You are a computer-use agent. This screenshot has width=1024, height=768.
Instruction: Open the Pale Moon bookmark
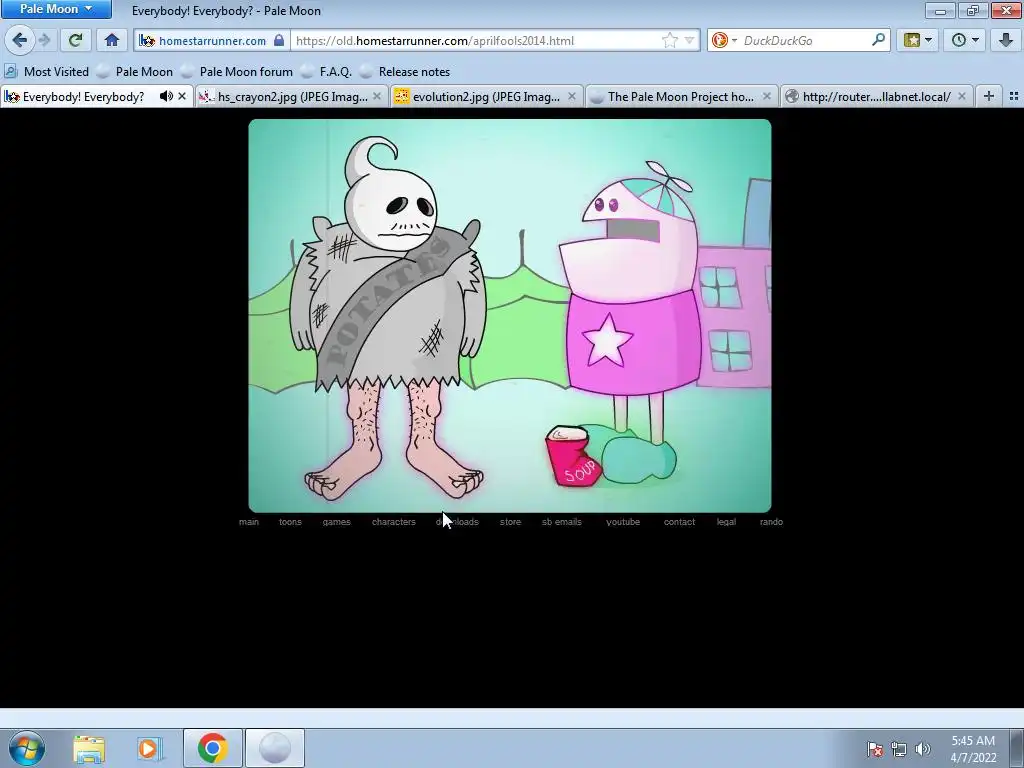(x=135, y=72)
